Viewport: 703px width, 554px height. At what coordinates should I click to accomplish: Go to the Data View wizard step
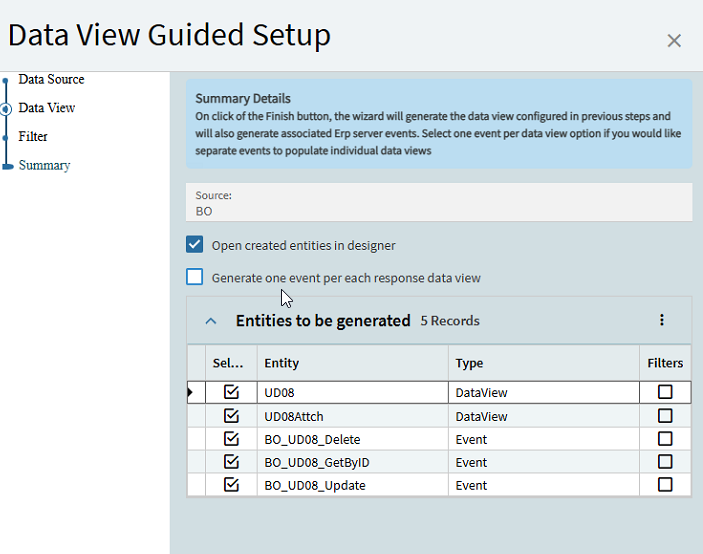pyautogui.click(x=46, y=108)
